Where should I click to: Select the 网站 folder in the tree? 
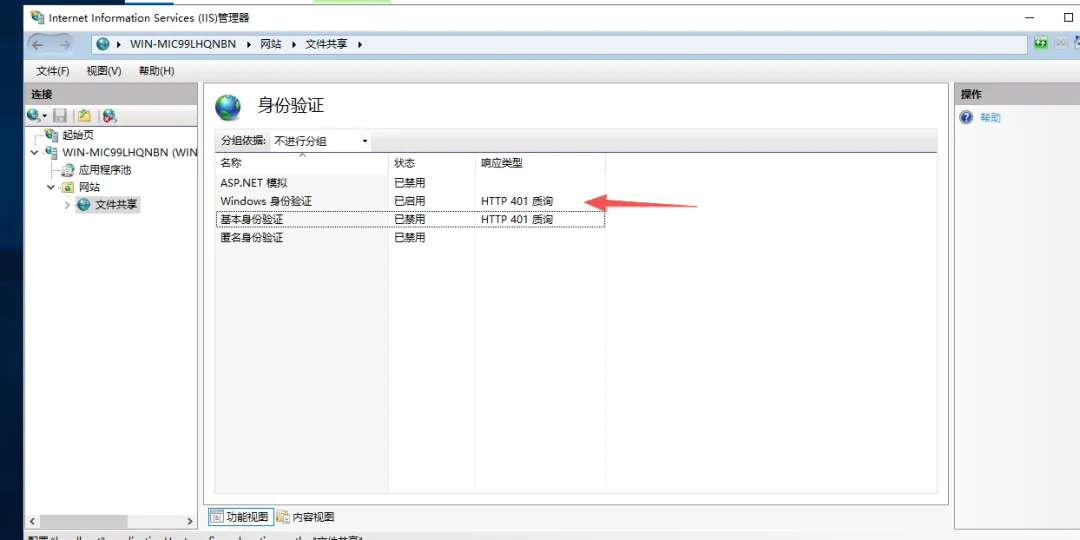pos(90,187)
